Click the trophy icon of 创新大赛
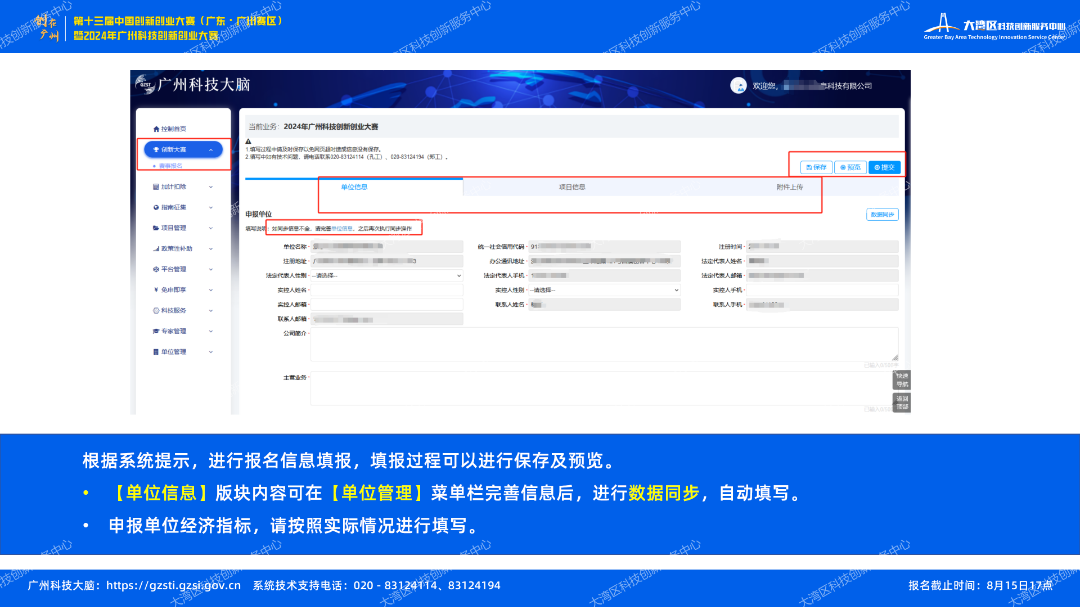Image resolution: width=1080 pixels, height=607 pixels. click(x=156, y=150)
